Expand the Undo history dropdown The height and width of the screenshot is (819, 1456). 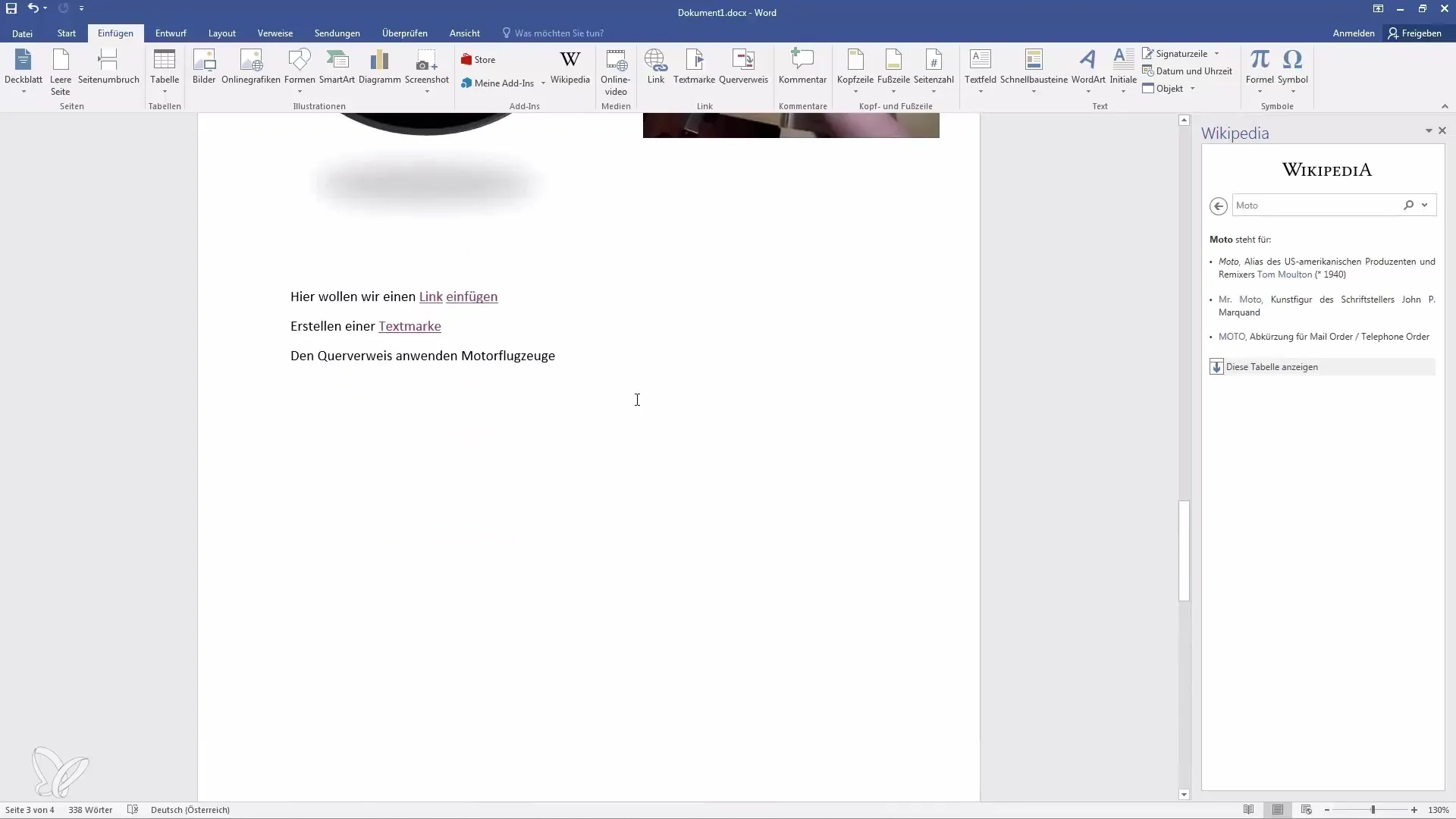coord(45,9)
